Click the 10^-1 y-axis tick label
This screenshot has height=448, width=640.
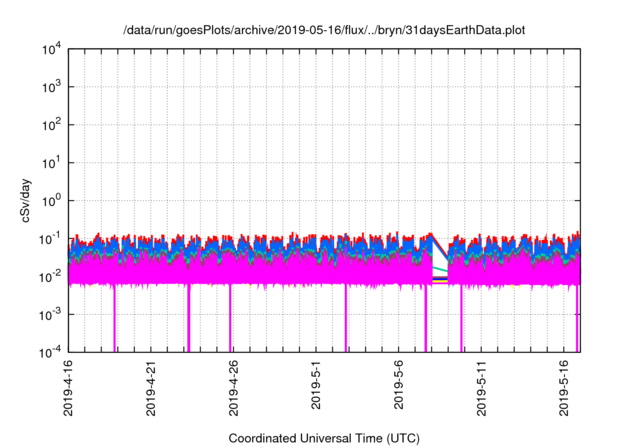(50, 239)
